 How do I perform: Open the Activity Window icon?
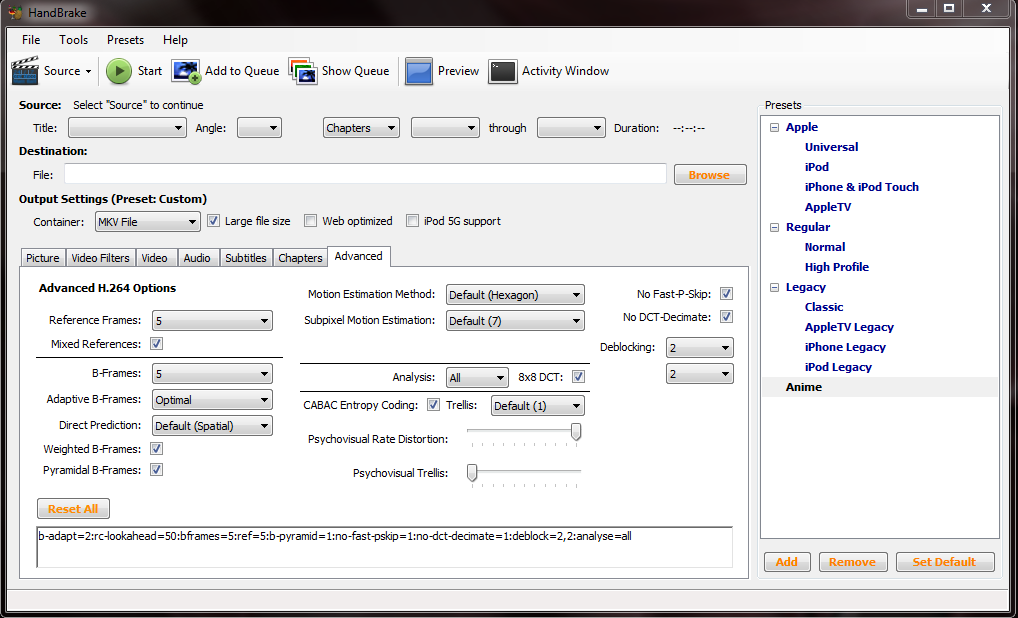503,71
